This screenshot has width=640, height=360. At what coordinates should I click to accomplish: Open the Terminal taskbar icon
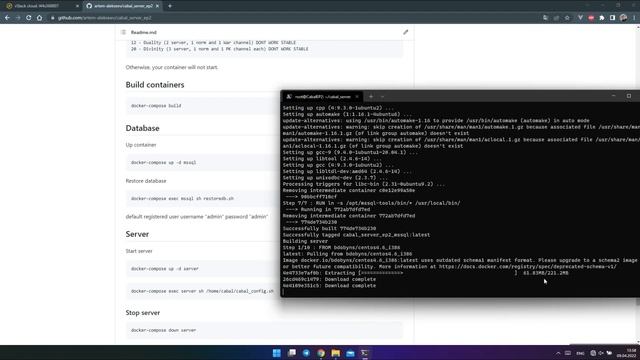point(365,353)
